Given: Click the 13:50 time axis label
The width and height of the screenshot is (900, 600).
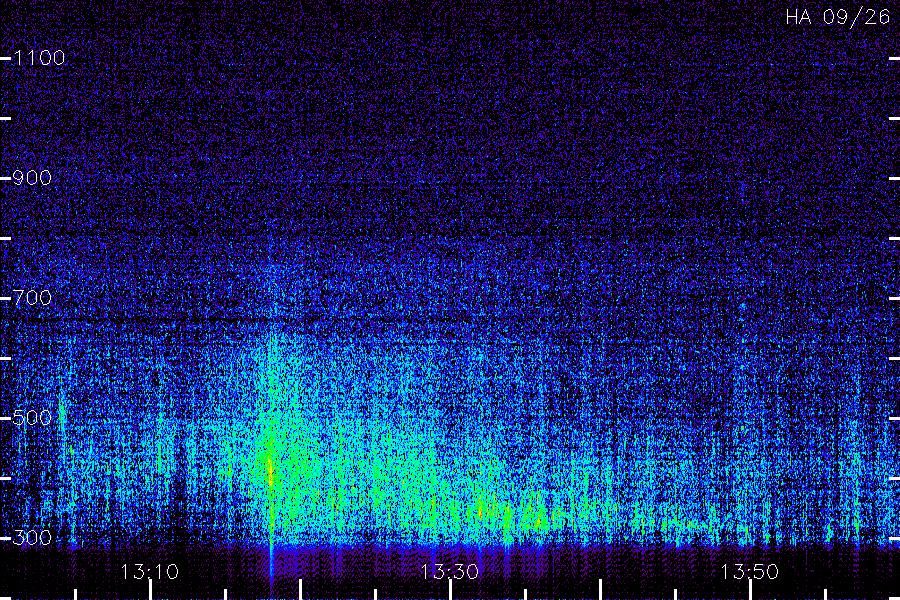Looking at the screenshot, I should point(750,572).
